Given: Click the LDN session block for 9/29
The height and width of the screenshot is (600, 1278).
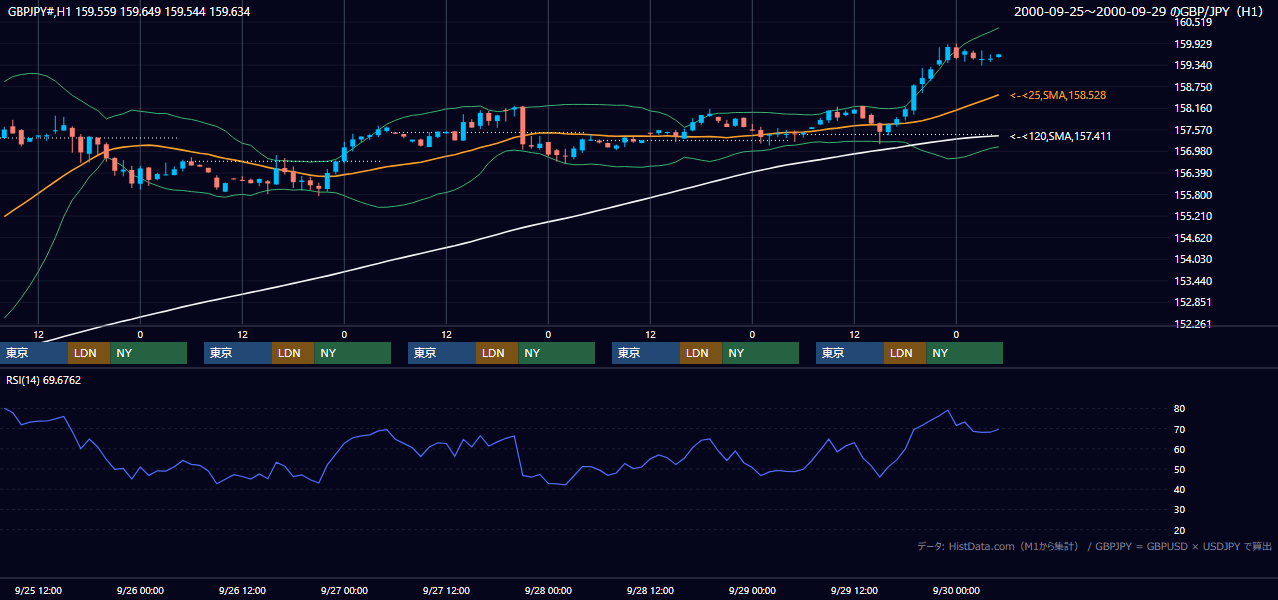Looking at the screenshot, I should click(905, 353).
